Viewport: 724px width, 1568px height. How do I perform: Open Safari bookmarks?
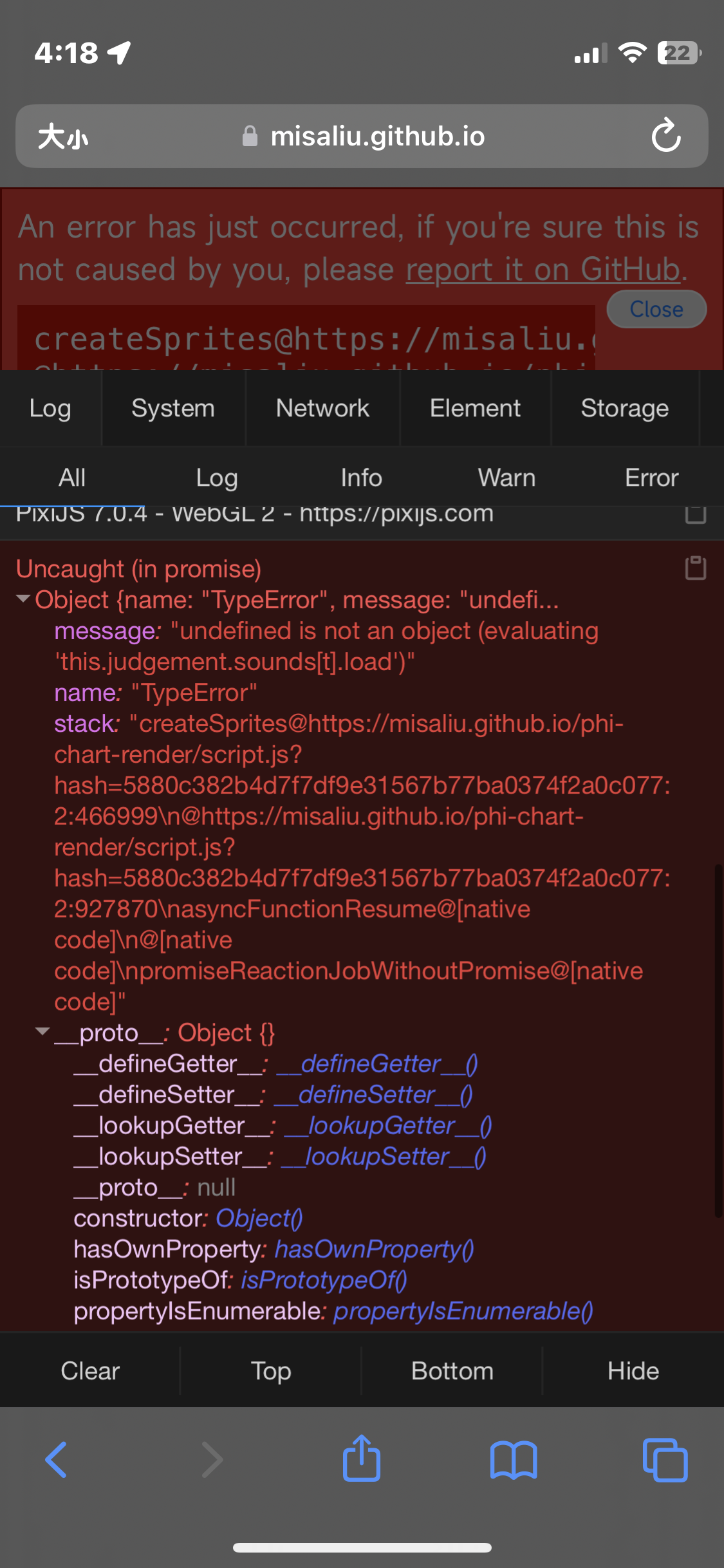pos(514,1459)
